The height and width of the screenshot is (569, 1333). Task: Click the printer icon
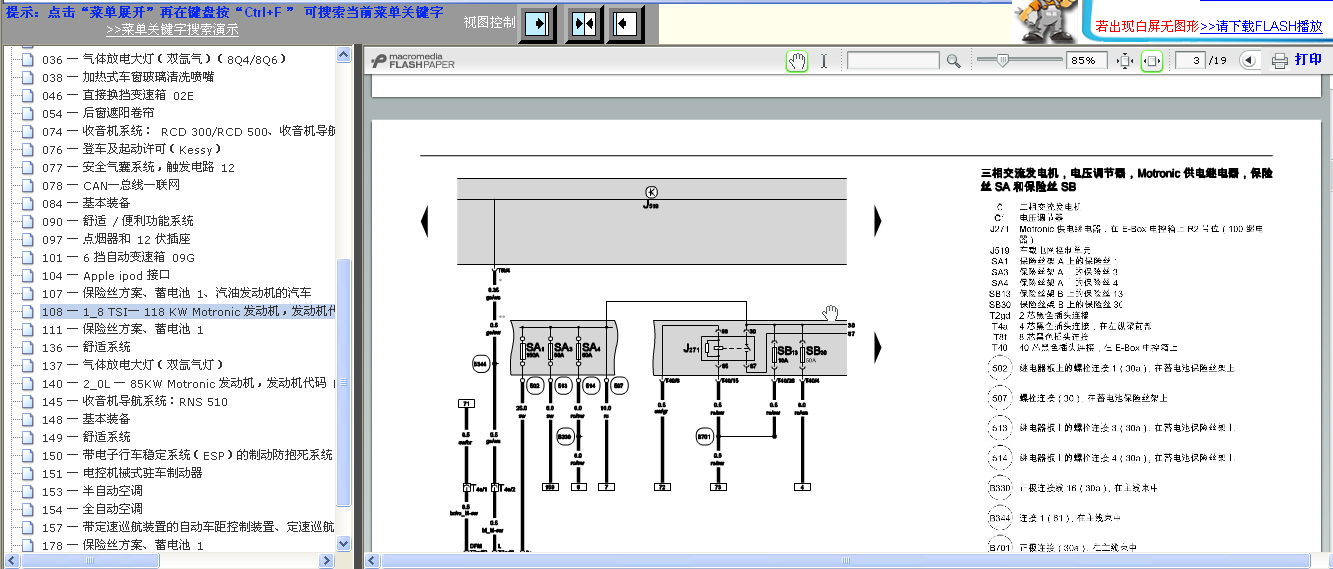point(1279,61)
